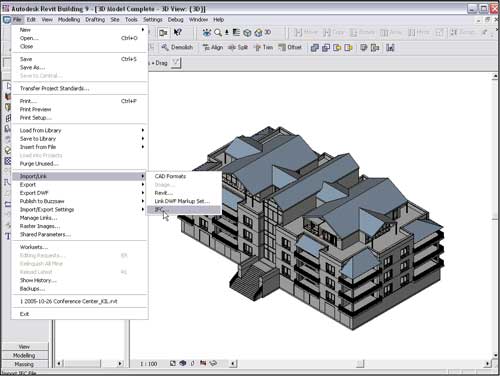The height and width of the screenshot is (376, 500).
Task: Open the 1 : 100 view scale selector
Action: coord(149,364)
